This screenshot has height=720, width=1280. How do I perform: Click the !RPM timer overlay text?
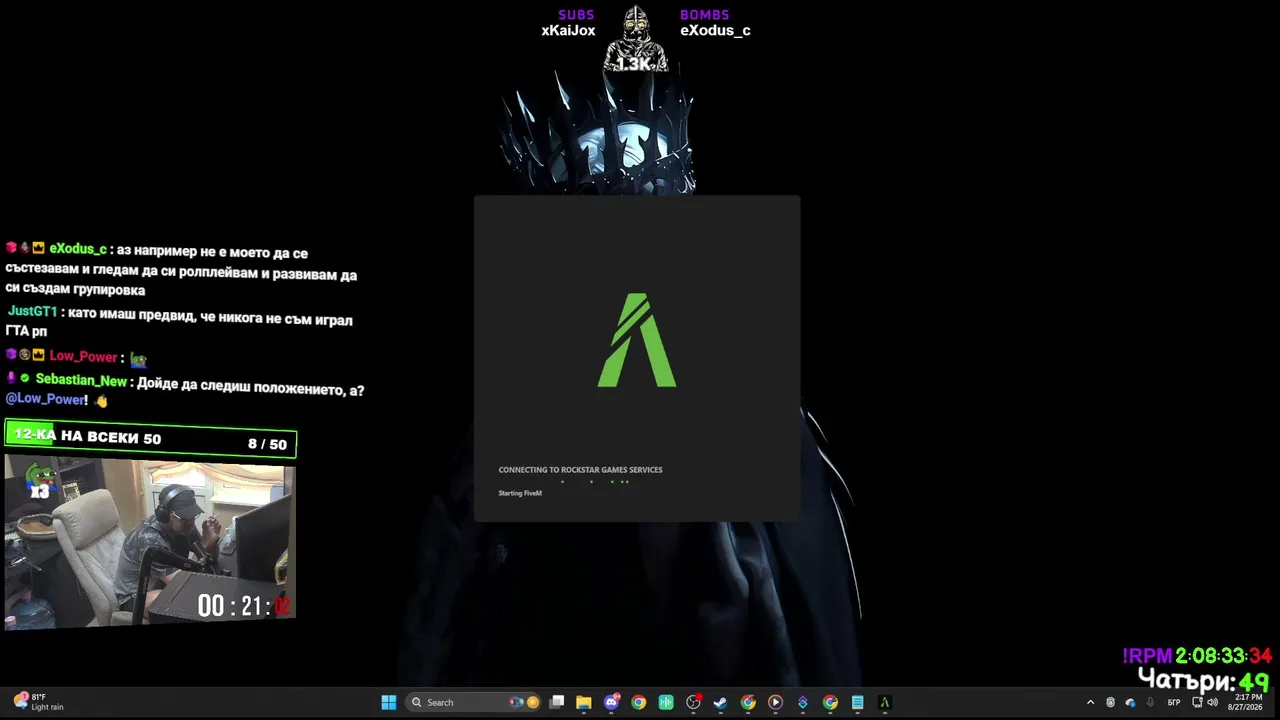[1197, 656]
